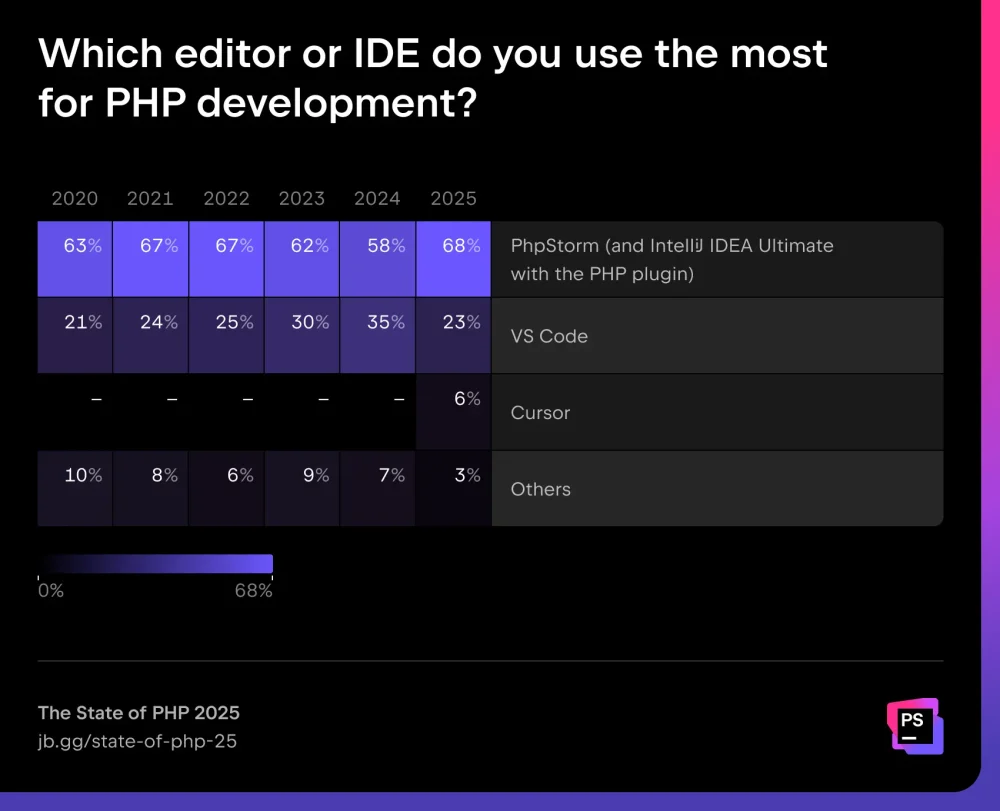Click the 0% label under the legend
Viewport: 1000px width, 811px height.
tap(51, 591)
